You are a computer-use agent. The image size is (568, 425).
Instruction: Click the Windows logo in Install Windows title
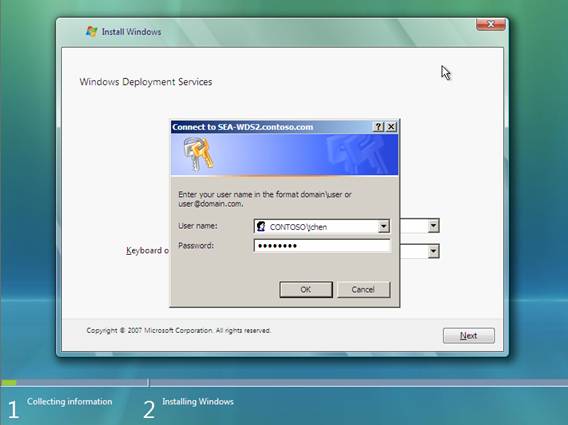pos(92,32)
